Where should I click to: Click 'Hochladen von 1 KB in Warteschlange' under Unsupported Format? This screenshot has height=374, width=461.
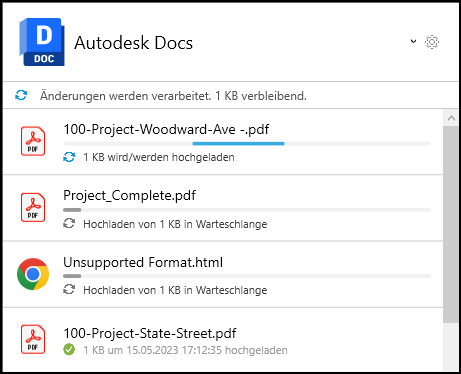175,290
